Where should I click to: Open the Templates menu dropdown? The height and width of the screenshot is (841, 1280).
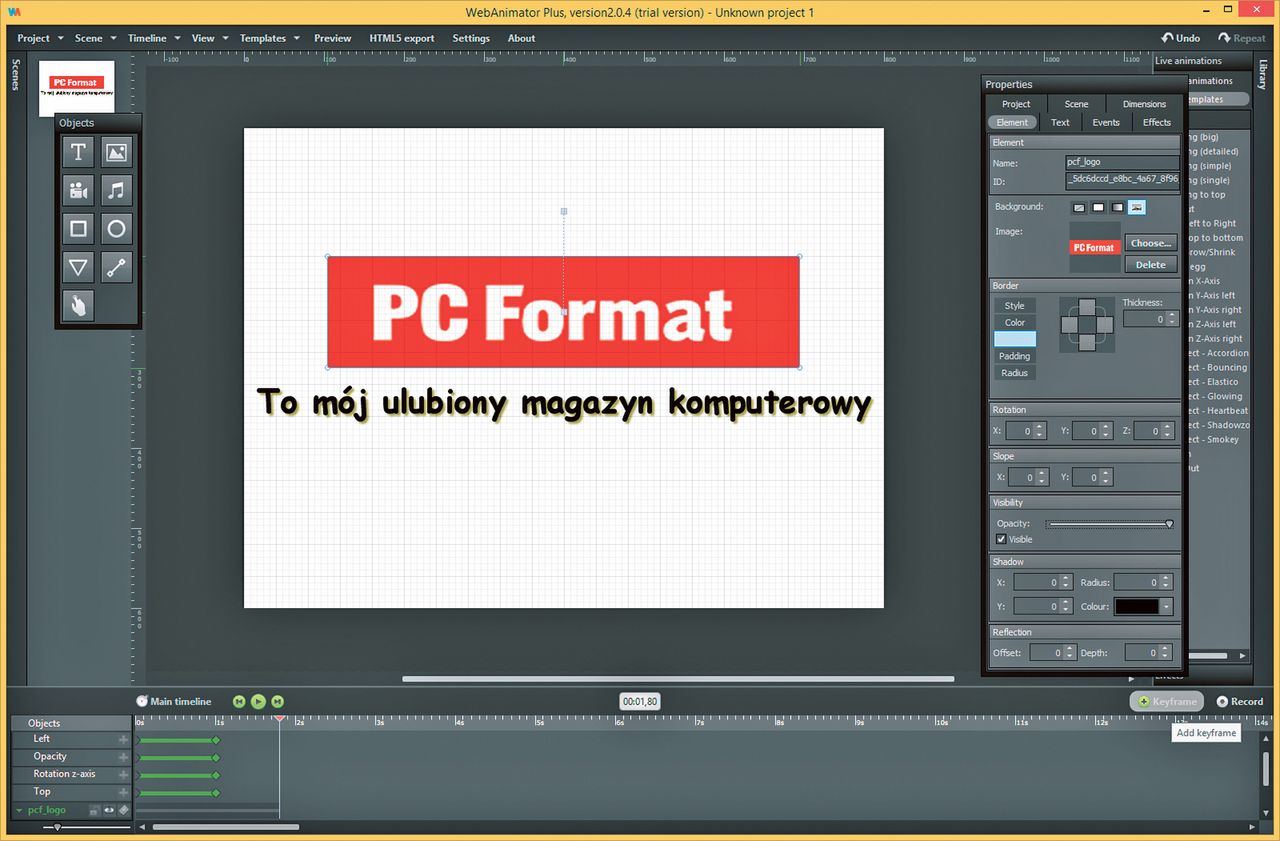coord(270,38)
